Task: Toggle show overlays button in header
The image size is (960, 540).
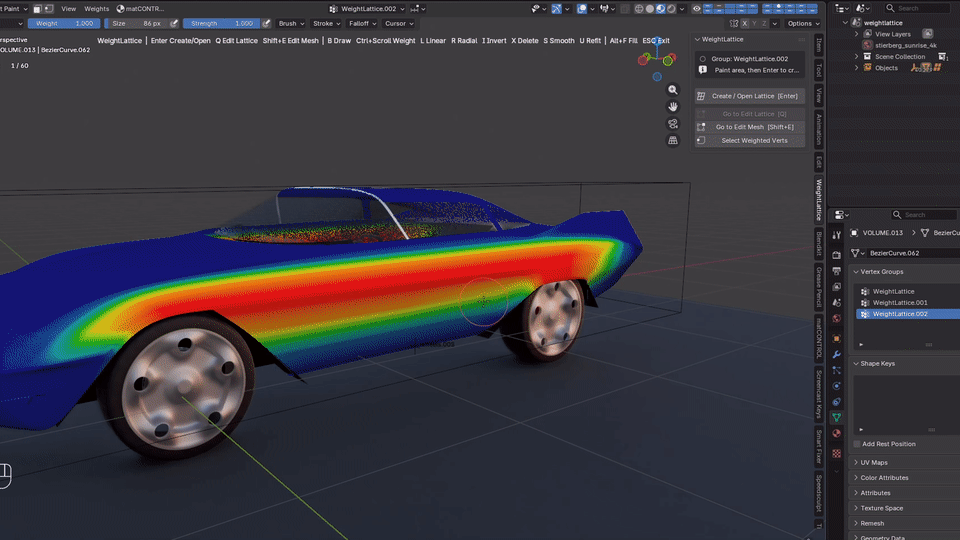Action: click(x=582, y=9)
